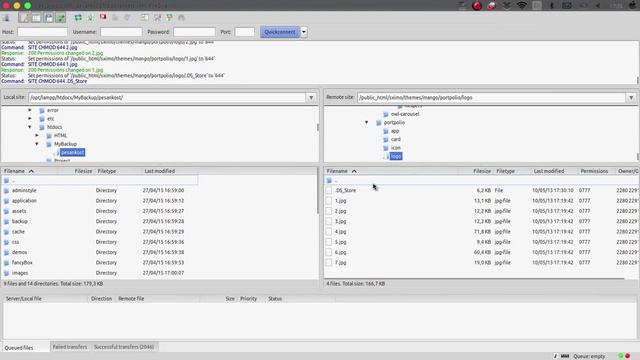Open the Site Manager icon
The width and height of the screenshot is (640, 360).
pos(7,18)
